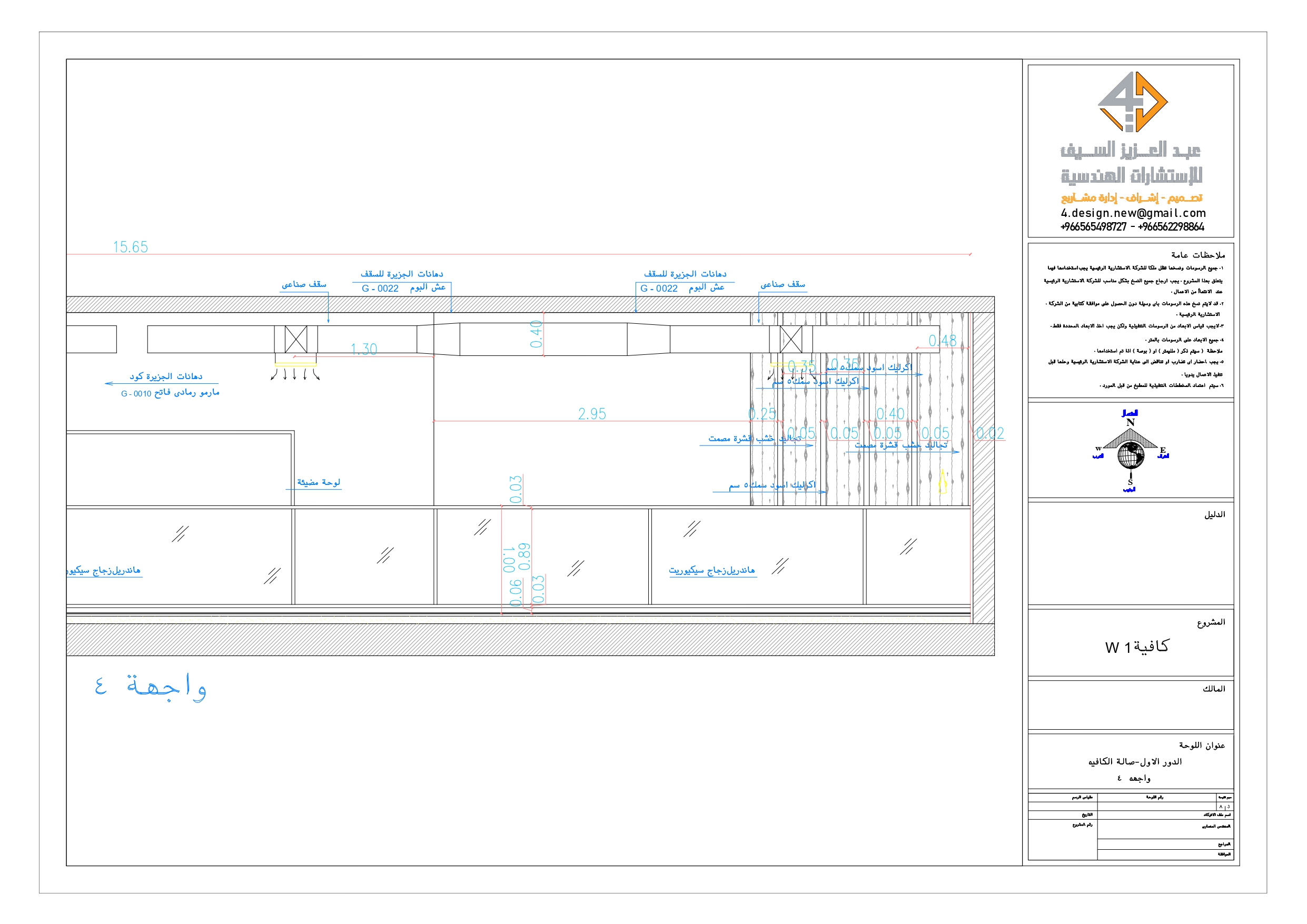Select the 0.25 dimension text

[761, 414]
